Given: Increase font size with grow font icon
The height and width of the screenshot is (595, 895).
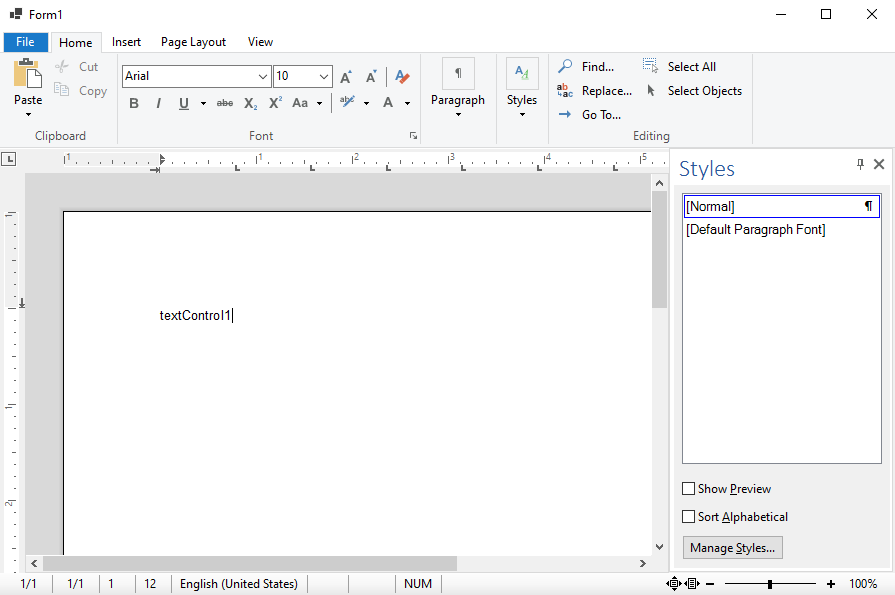Looking at the screenshot, I should click(346, 77).
